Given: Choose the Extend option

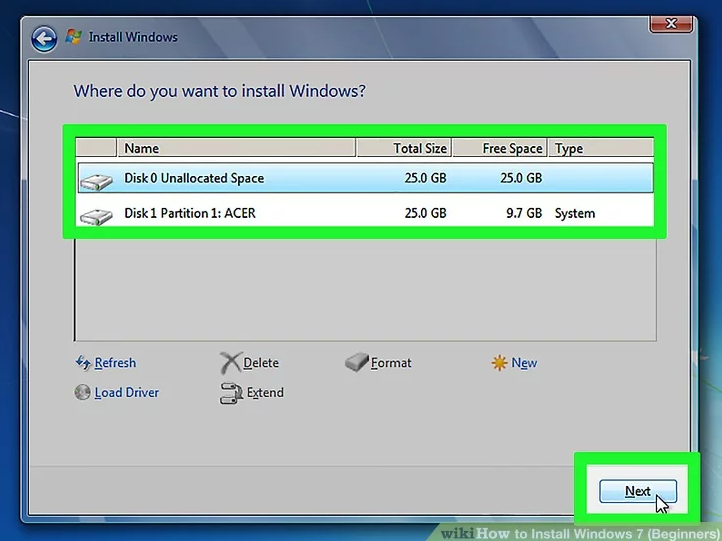Looking at the screenshot, I should click(265, 392).
